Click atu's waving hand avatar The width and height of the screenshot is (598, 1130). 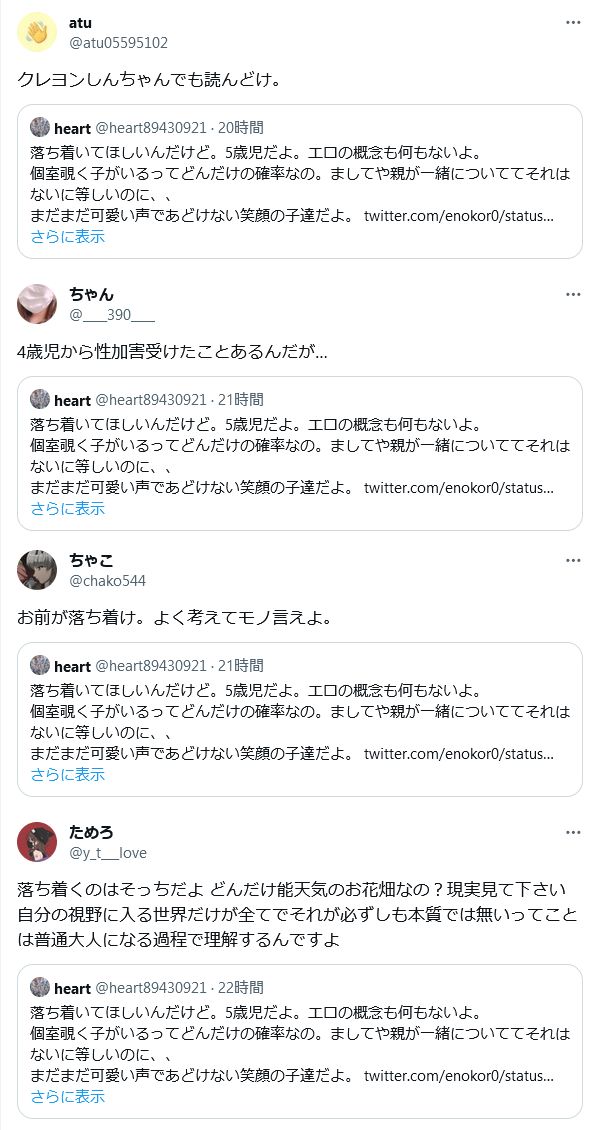click(37, 32)
